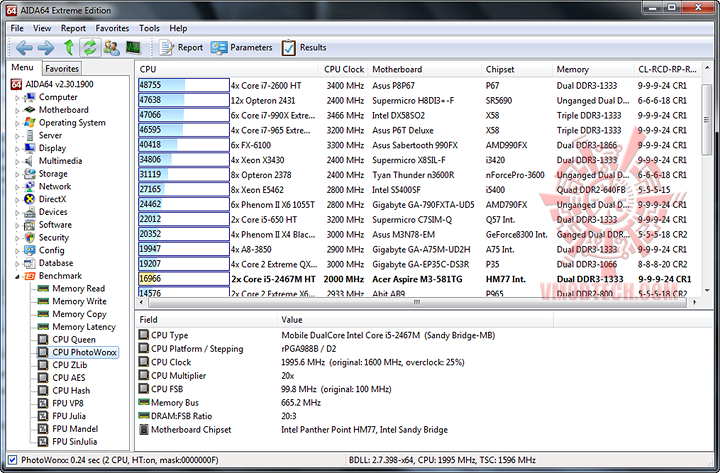This screenshot has width=720, height=473.
Task: Select the Server tree icon
Action: [x=30, y=135]
